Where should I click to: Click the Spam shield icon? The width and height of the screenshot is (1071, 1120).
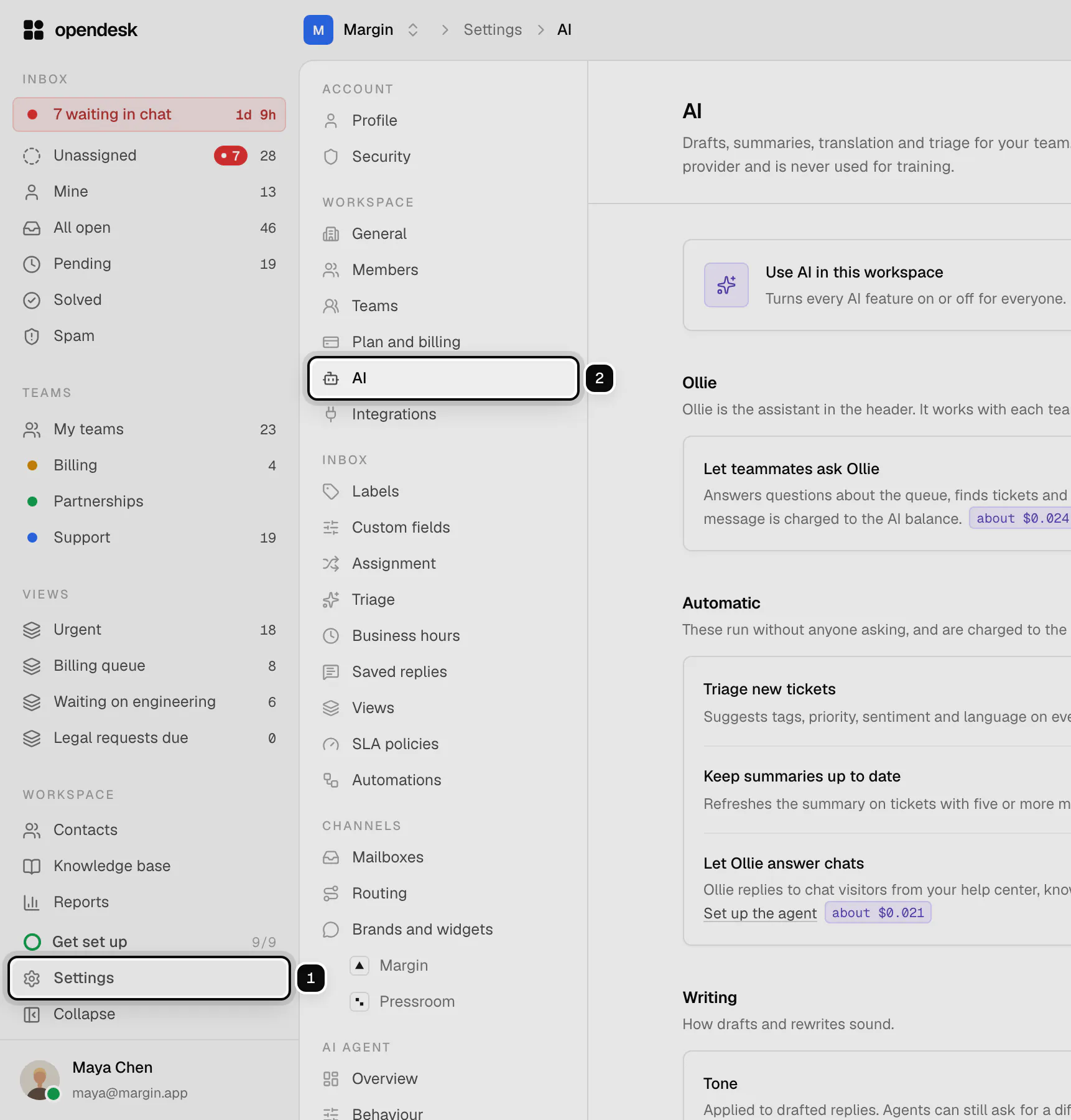(32, 336)
